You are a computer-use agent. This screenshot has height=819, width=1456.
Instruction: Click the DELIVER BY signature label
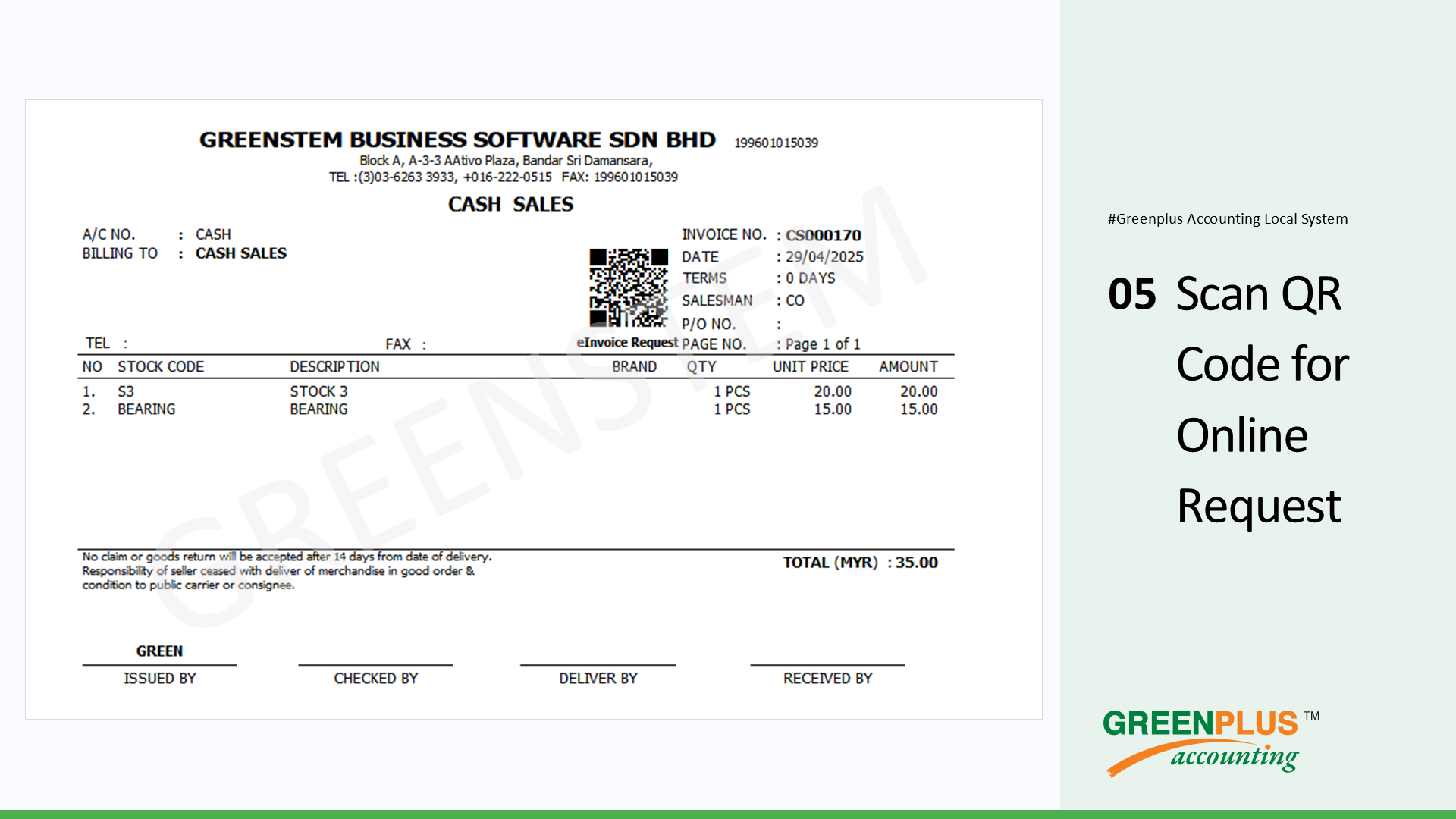[x=598, y=679]
